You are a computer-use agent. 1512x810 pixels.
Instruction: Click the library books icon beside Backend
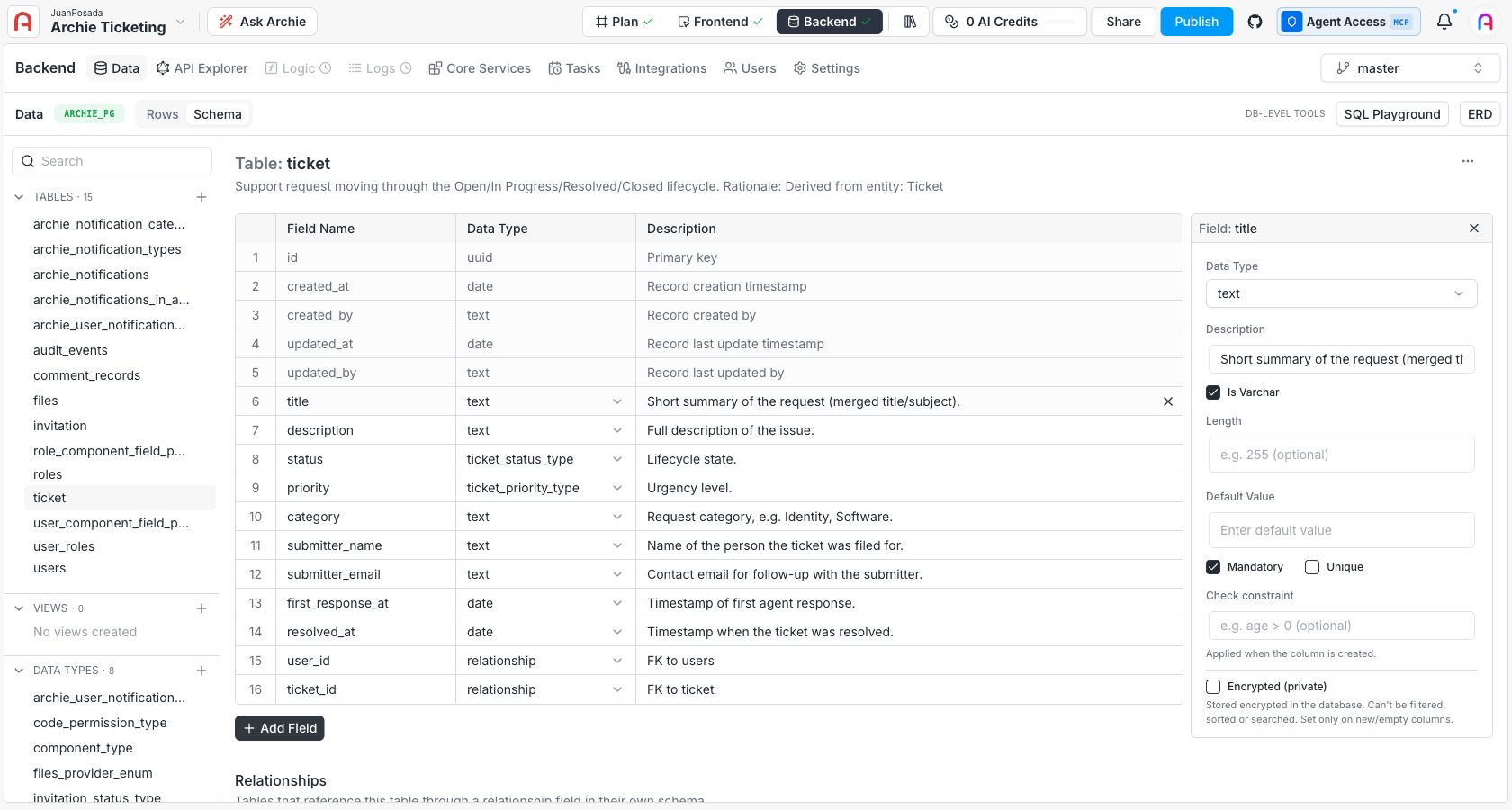point(910,22)
